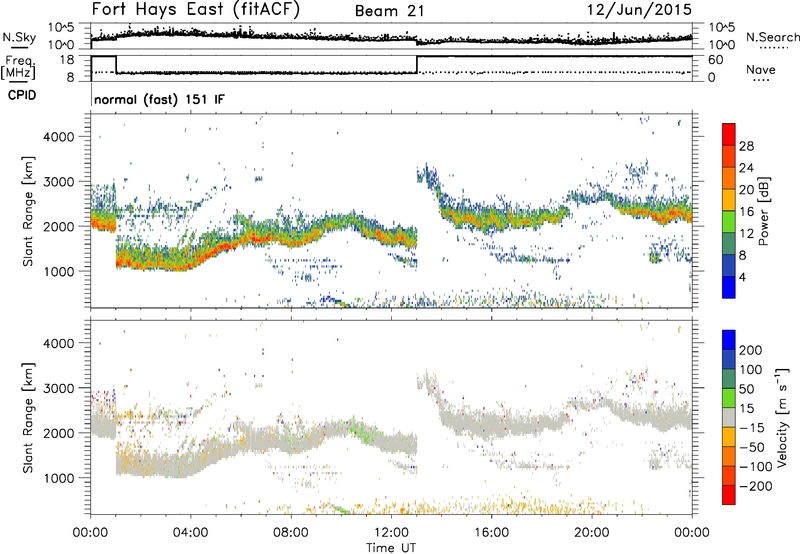This screenshot has height=554, width=800.
Task: Click the red bottom of velocity colorbar
Action: pos(729,495)
